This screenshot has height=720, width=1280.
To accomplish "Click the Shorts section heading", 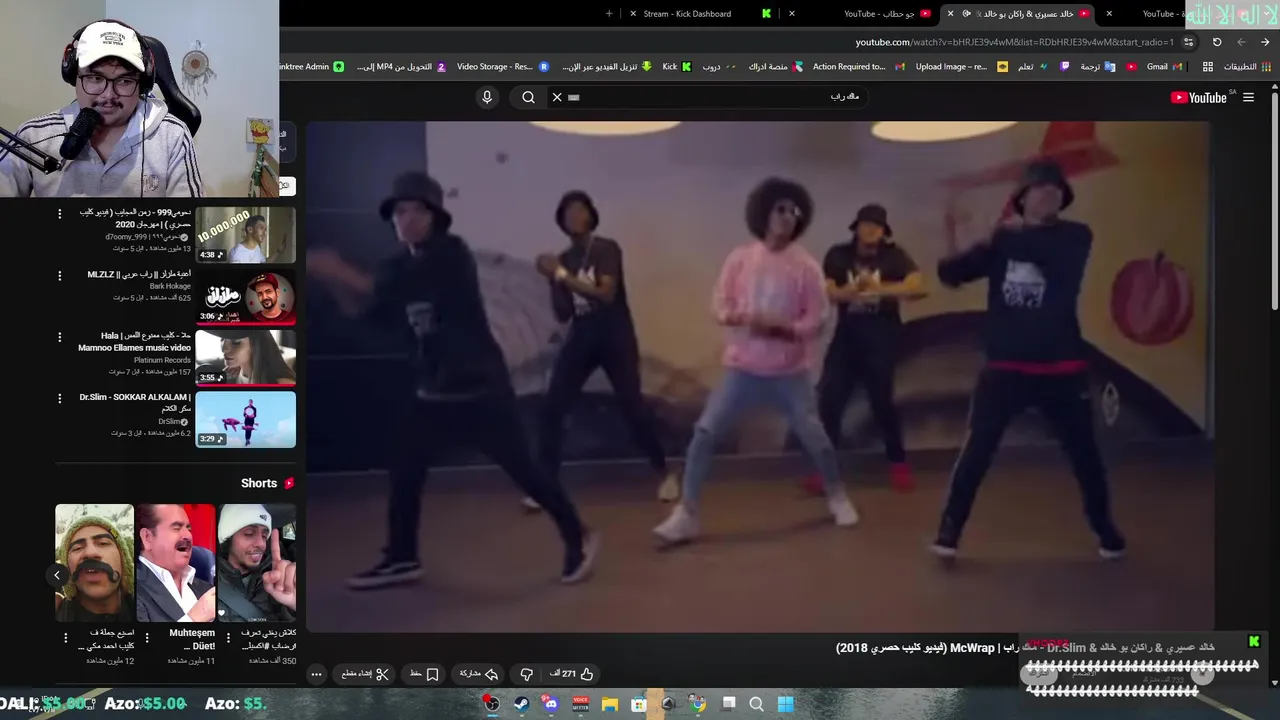I will point(259,483).
